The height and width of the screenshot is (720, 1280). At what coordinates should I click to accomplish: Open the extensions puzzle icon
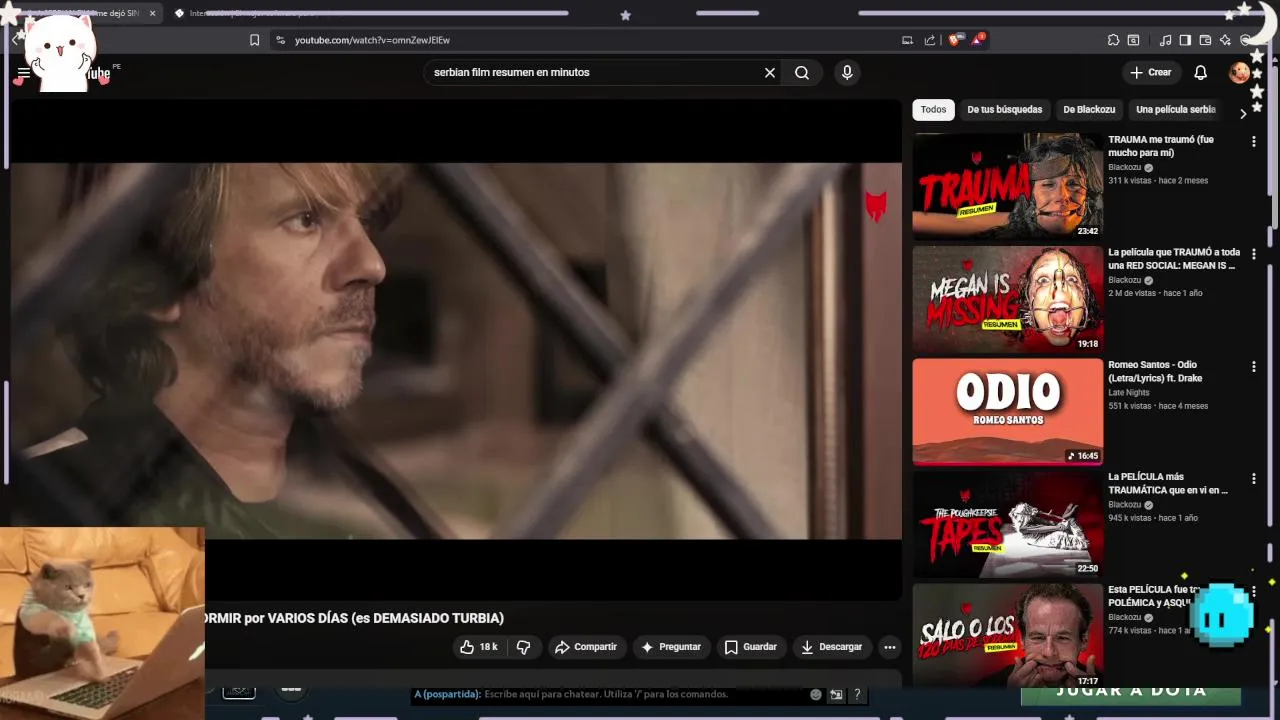(x=1113, y=40)
